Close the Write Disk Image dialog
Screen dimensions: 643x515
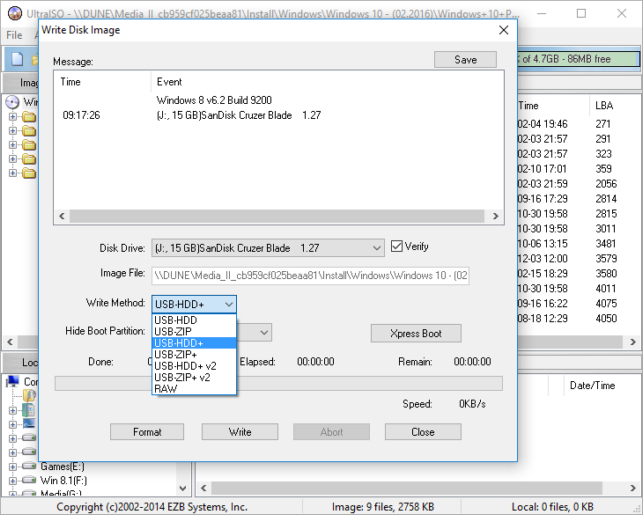[504, 30]
